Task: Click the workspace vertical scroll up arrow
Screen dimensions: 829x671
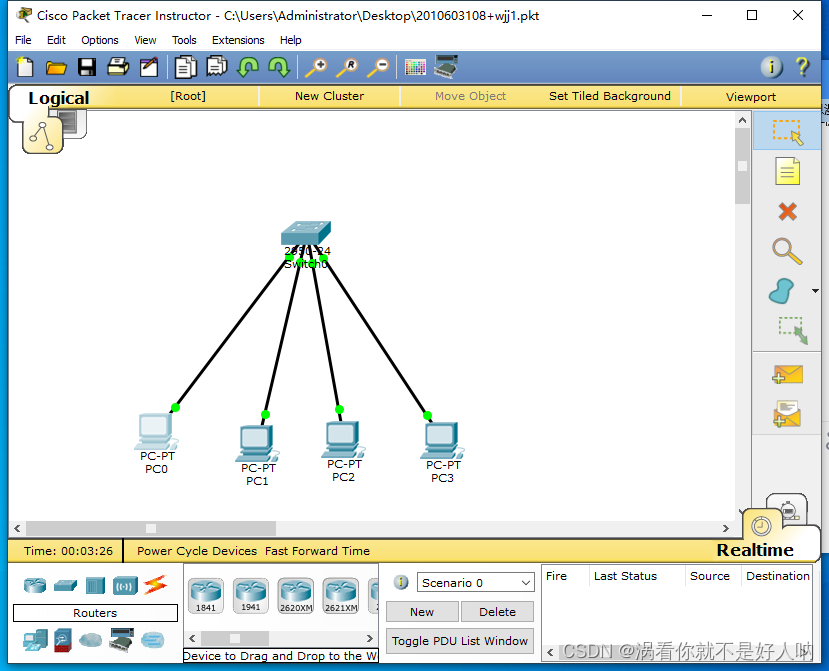Action: tap(742, 121)
